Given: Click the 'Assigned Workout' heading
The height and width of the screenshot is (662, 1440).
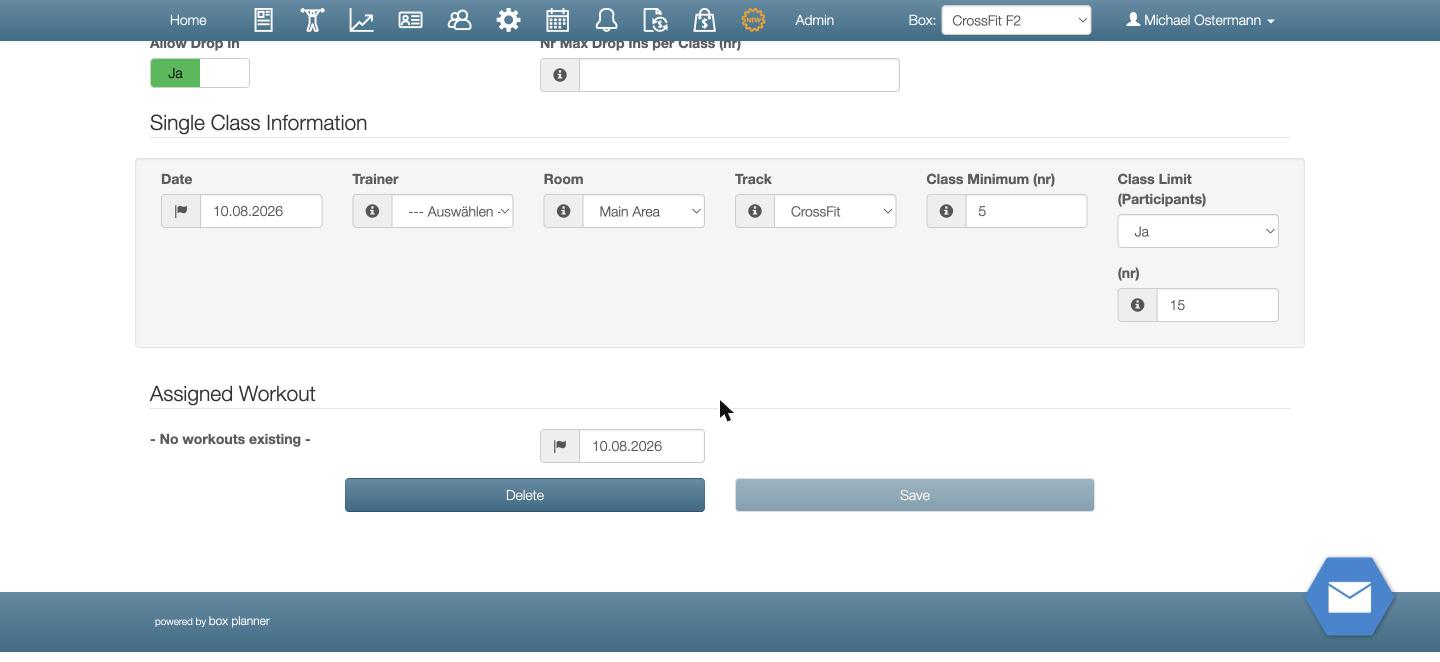Looking at the screenshot, I should (232, 394).
